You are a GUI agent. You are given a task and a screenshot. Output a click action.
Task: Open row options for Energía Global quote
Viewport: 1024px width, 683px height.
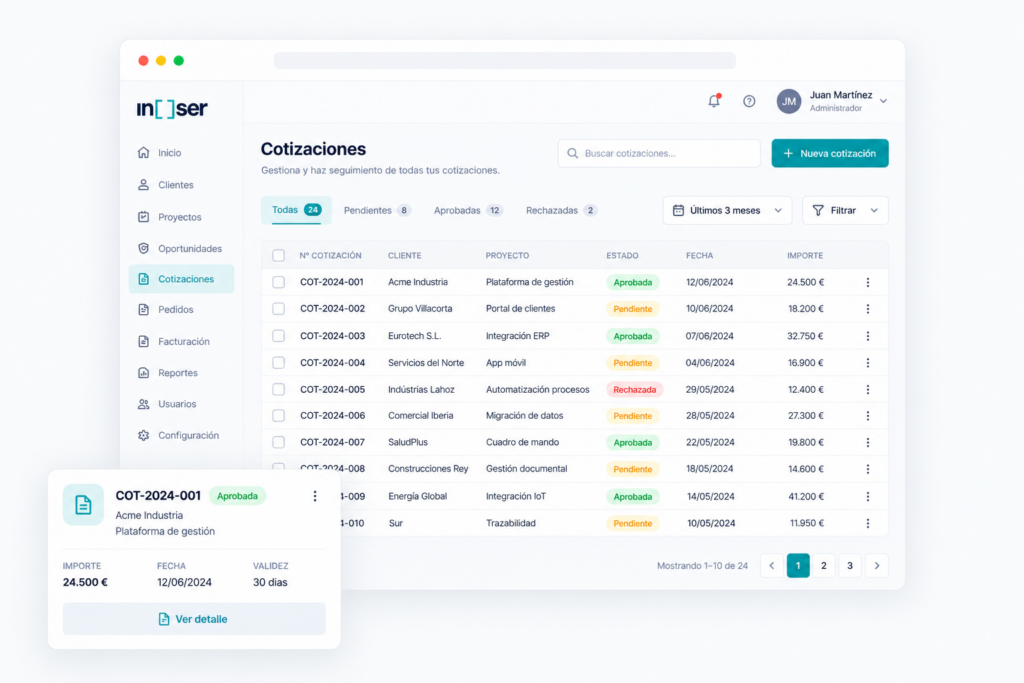coord(868,497)
